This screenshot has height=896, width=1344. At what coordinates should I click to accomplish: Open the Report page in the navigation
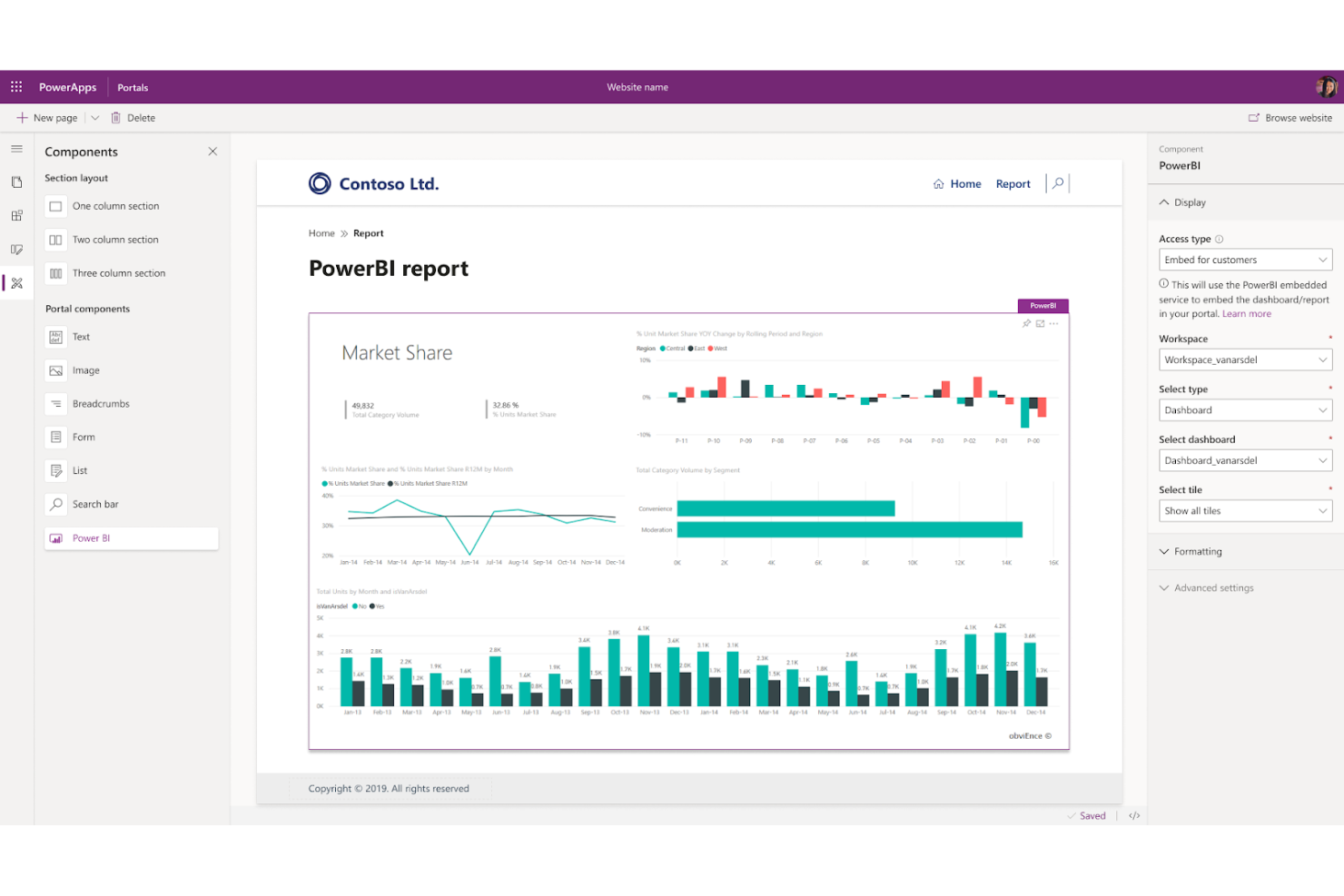(x=1013, y=183)
